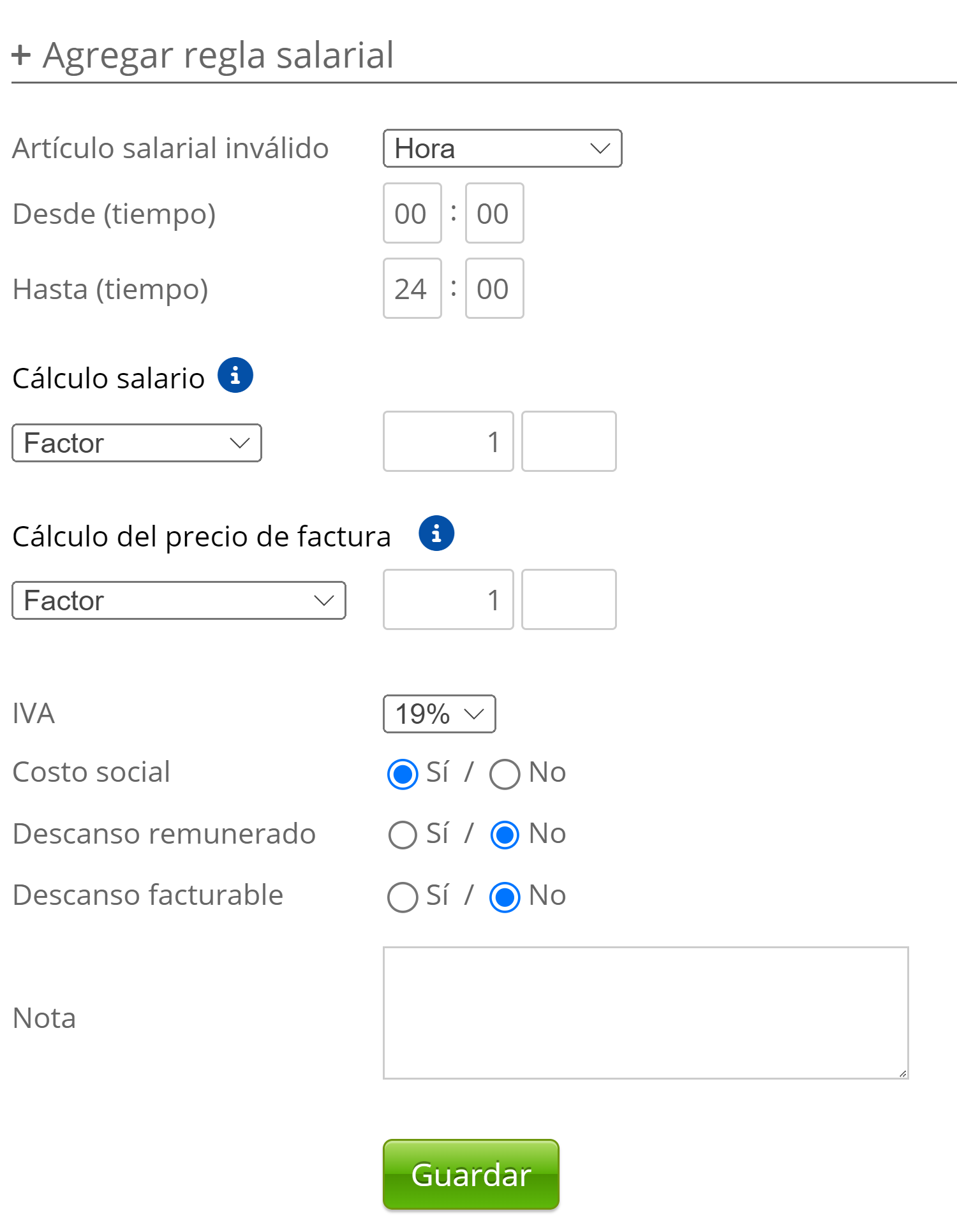Select Sí for Costo social
957x1232 pixels.
coord(403,774)
